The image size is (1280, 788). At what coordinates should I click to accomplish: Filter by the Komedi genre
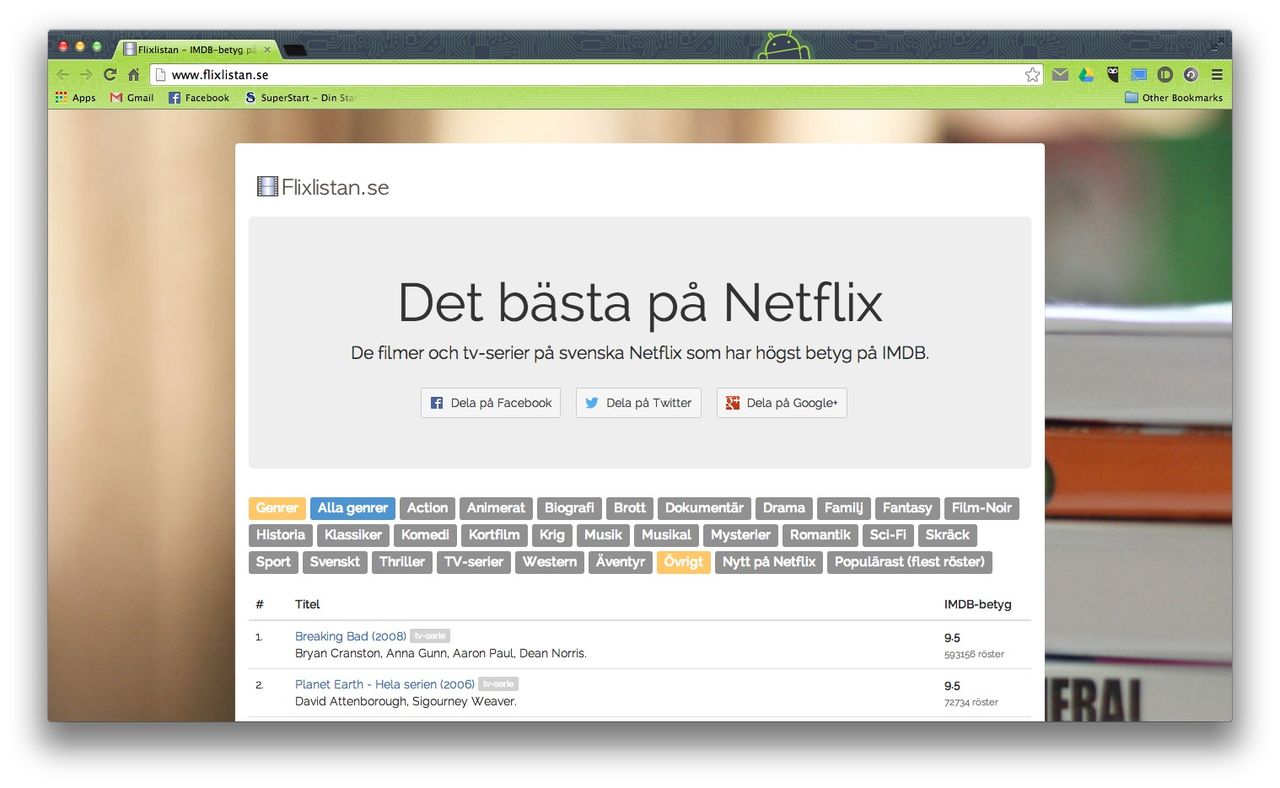point(426,535)
